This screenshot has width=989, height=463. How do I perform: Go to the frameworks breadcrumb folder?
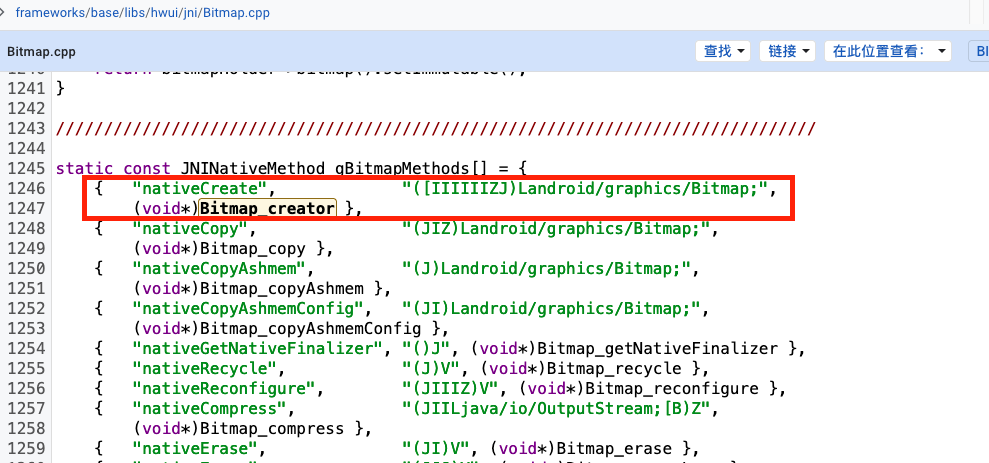pos(50,12)
